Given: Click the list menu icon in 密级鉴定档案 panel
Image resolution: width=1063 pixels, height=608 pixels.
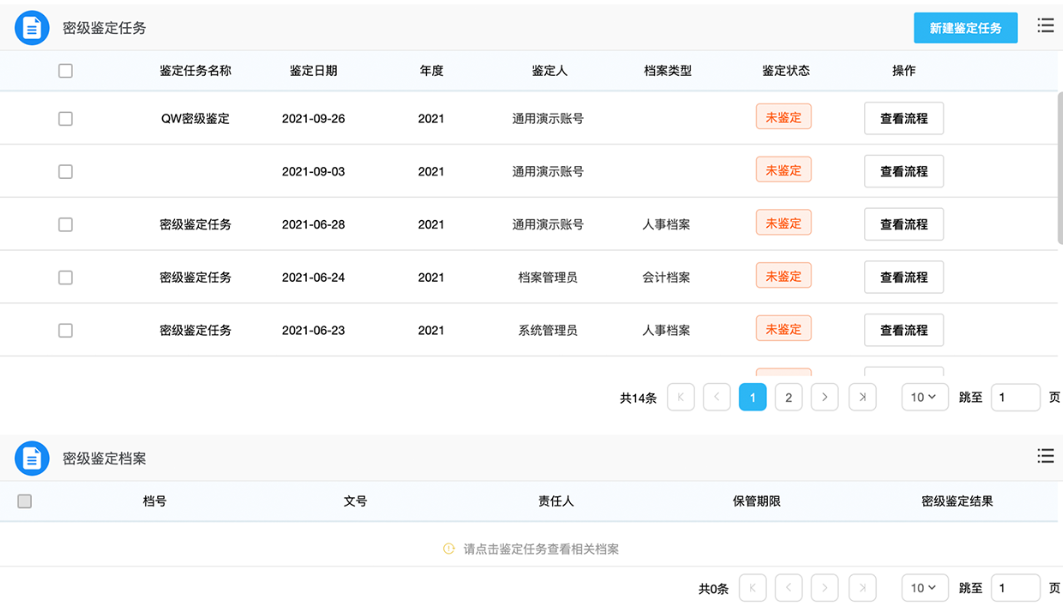Looking at the screenshot, I should click(x=1045, y=456).
